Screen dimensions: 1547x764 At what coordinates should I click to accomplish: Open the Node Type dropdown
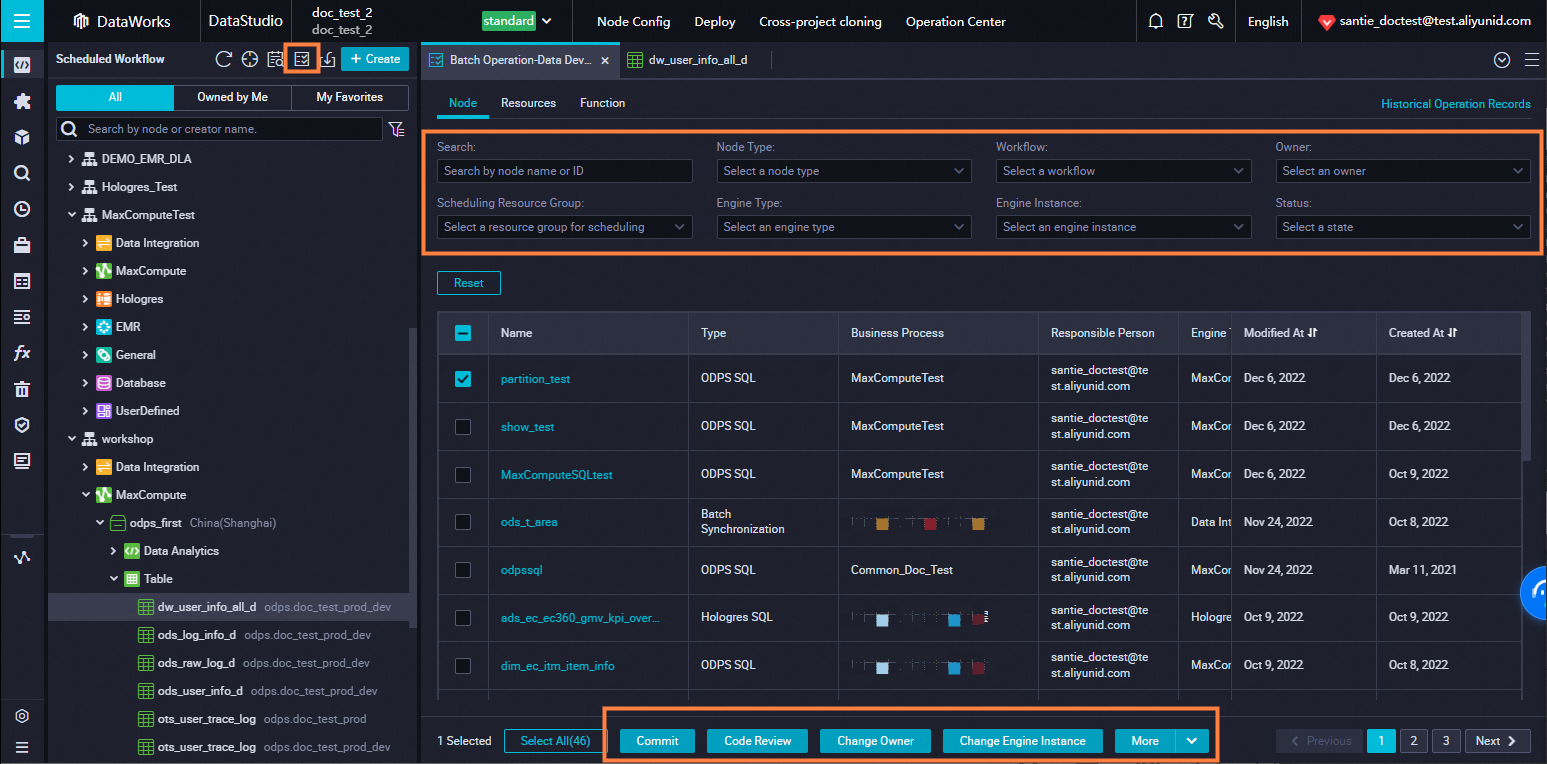(x=844, y=171)
